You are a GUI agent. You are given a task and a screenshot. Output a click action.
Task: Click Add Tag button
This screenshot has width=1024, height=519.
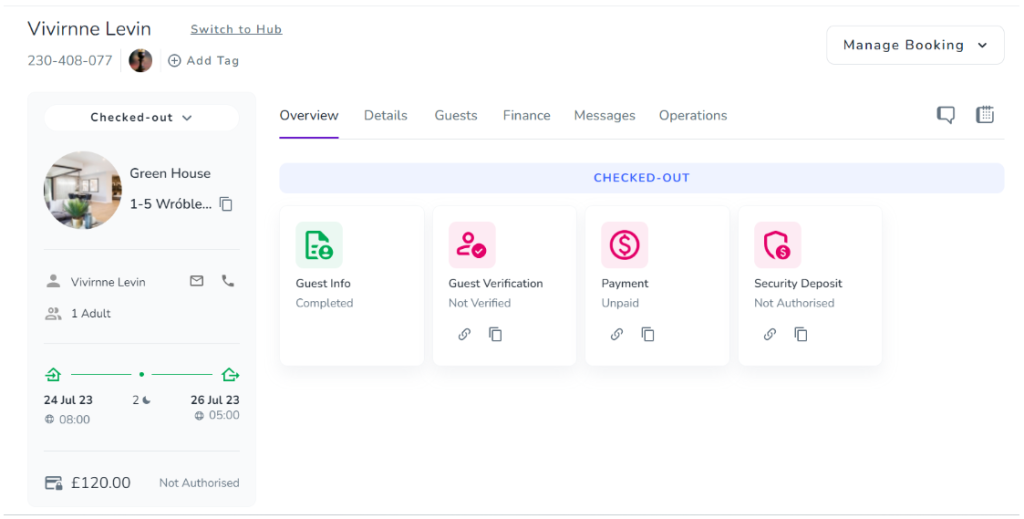204,60
